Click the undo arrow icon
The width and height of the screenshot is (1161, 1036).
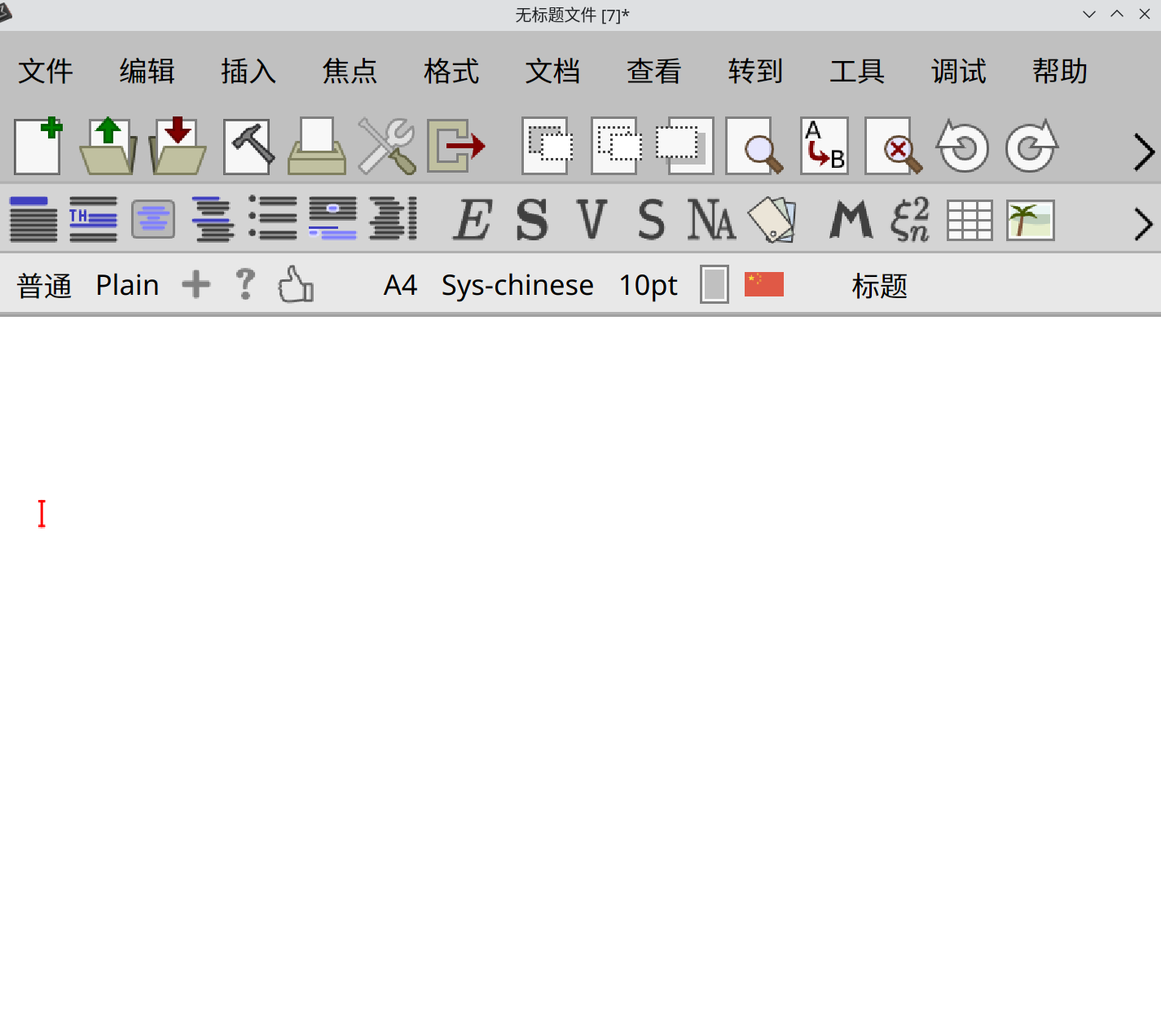pyautogui.click(x=963, y=147)
